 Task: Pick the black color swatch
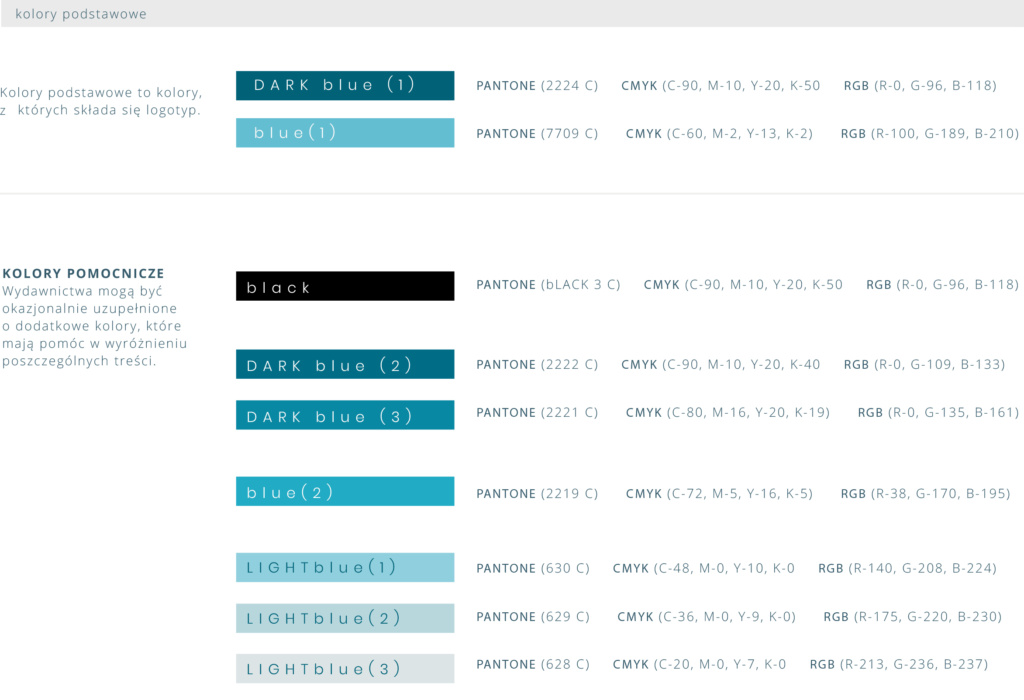point(345,286)
